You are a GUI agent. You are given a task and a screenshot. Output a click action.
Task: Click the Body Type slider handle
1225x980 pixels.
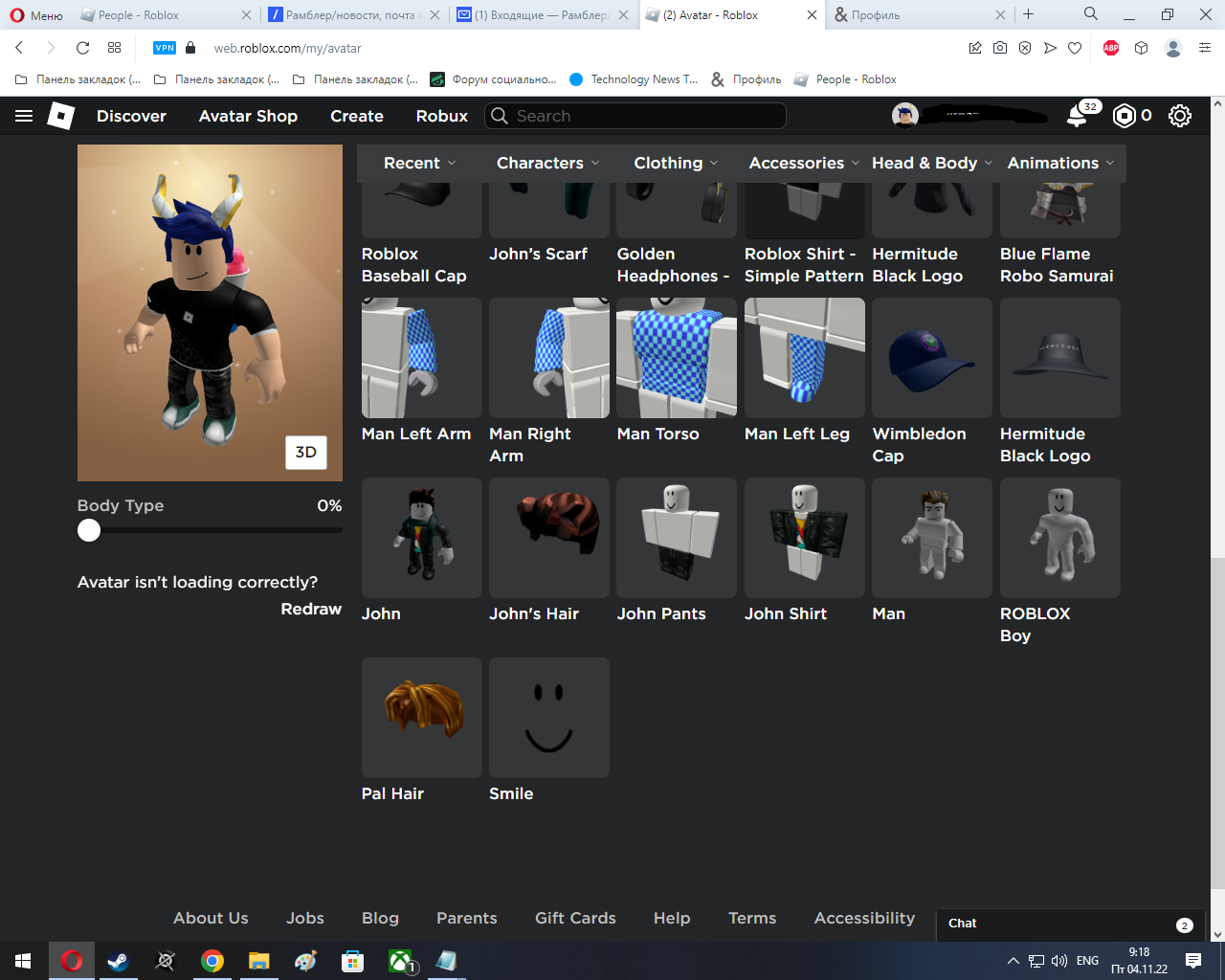(x=89, y=530)
